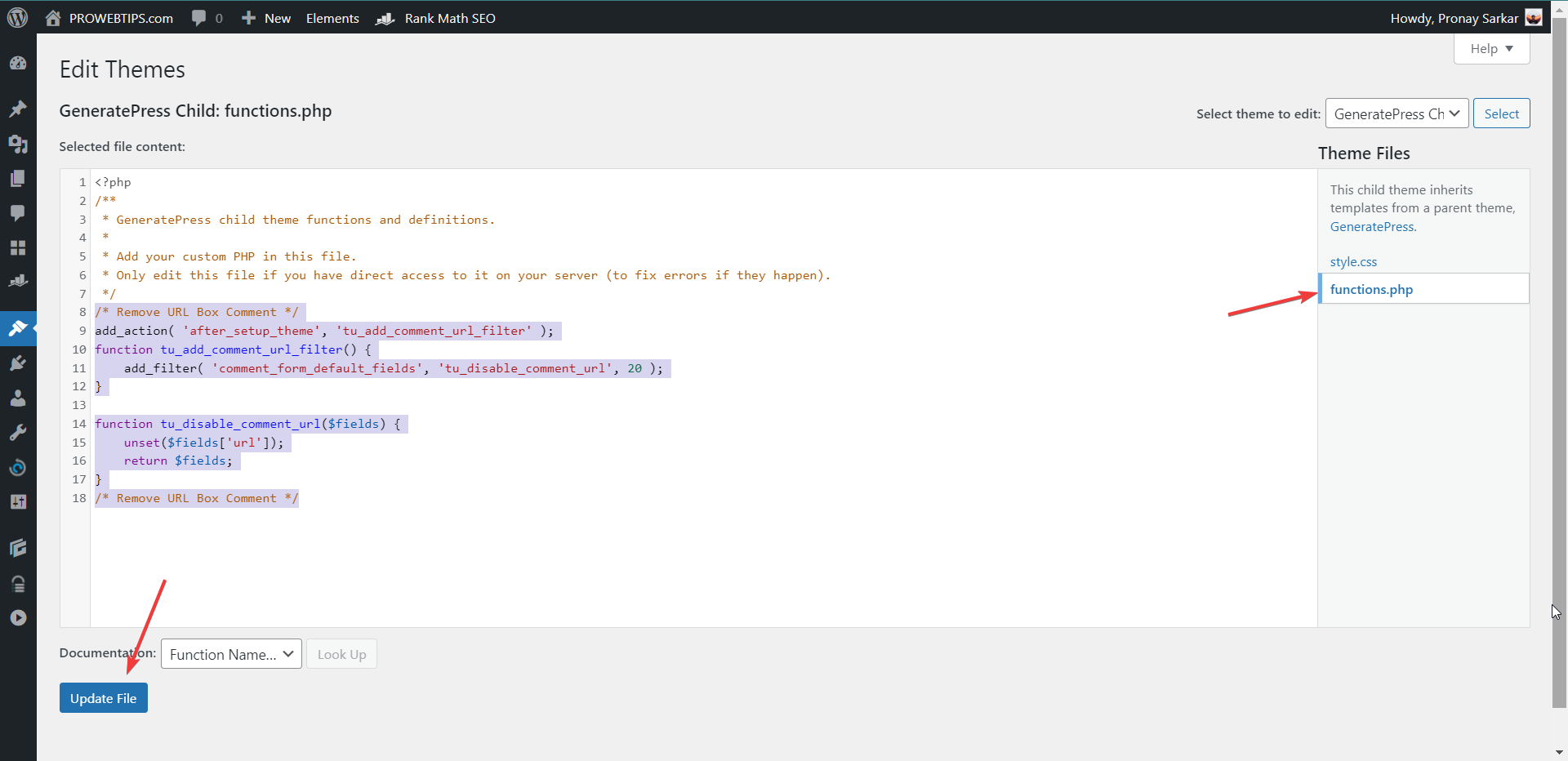The image size is (1568, 761).
Task: Open the Elements menu in admin bar
Action: pos(332,18)
